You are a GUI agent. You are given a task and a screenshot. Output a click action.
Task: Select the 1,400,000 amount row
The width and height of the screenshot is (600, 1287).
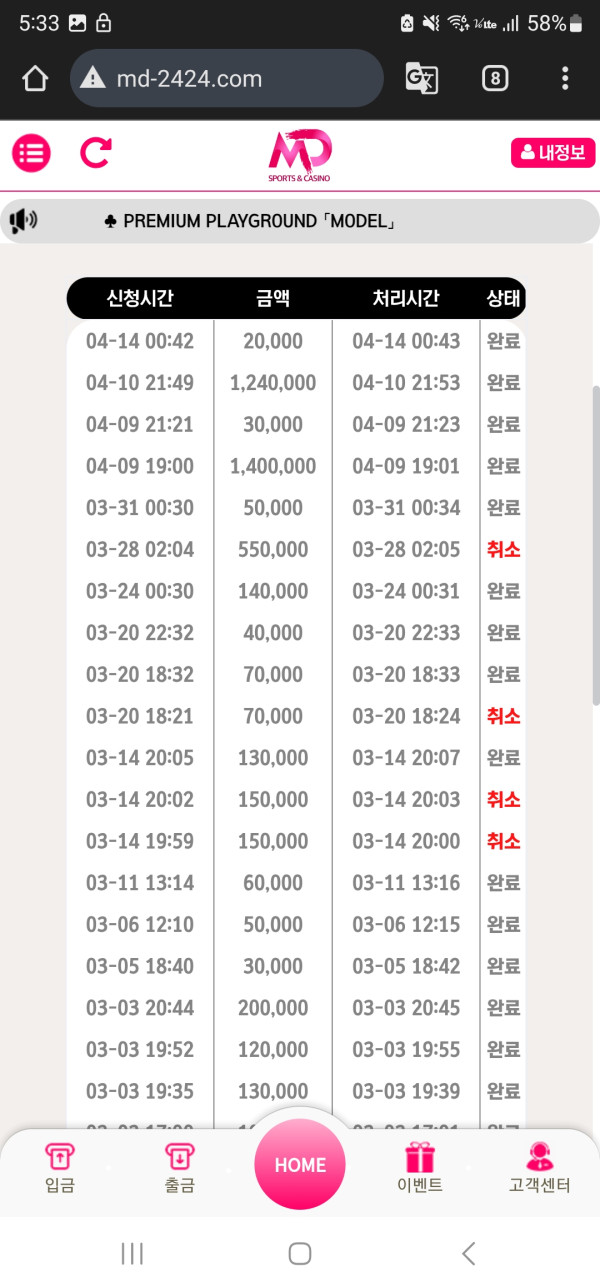tap(273, 466)
